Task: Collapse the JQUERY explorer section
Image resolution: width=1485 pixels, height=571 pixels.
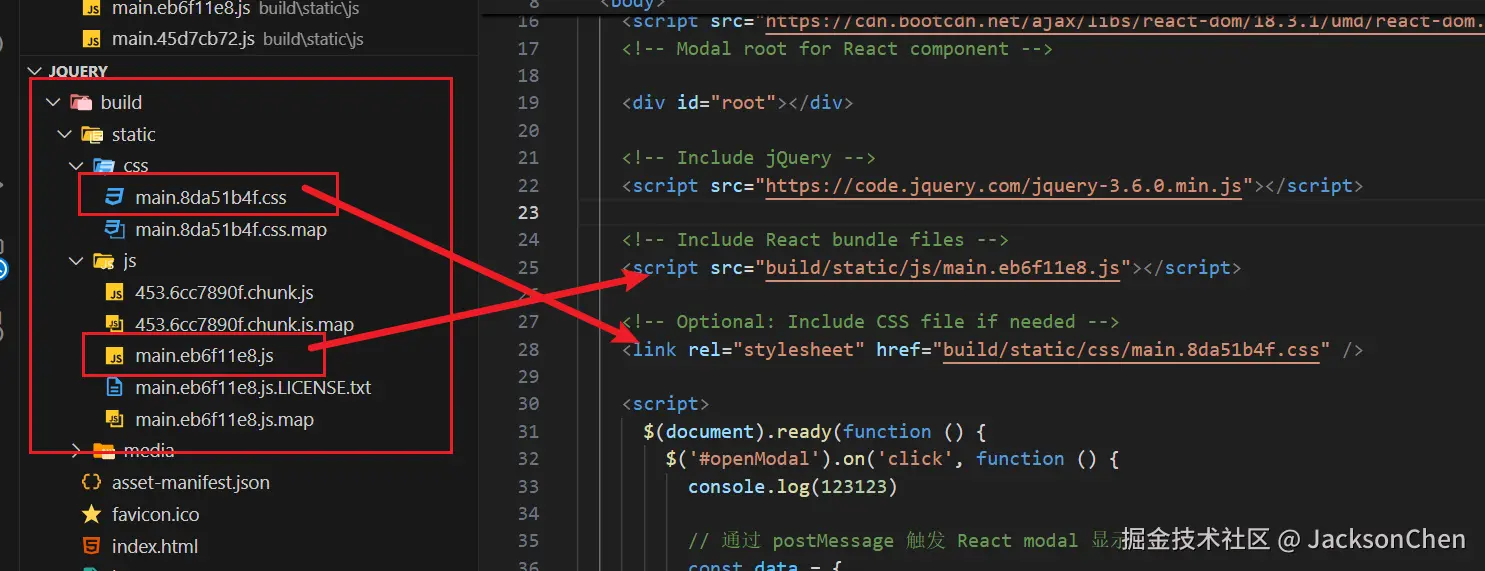Action: pyautogui.click(x=35, y=72)
